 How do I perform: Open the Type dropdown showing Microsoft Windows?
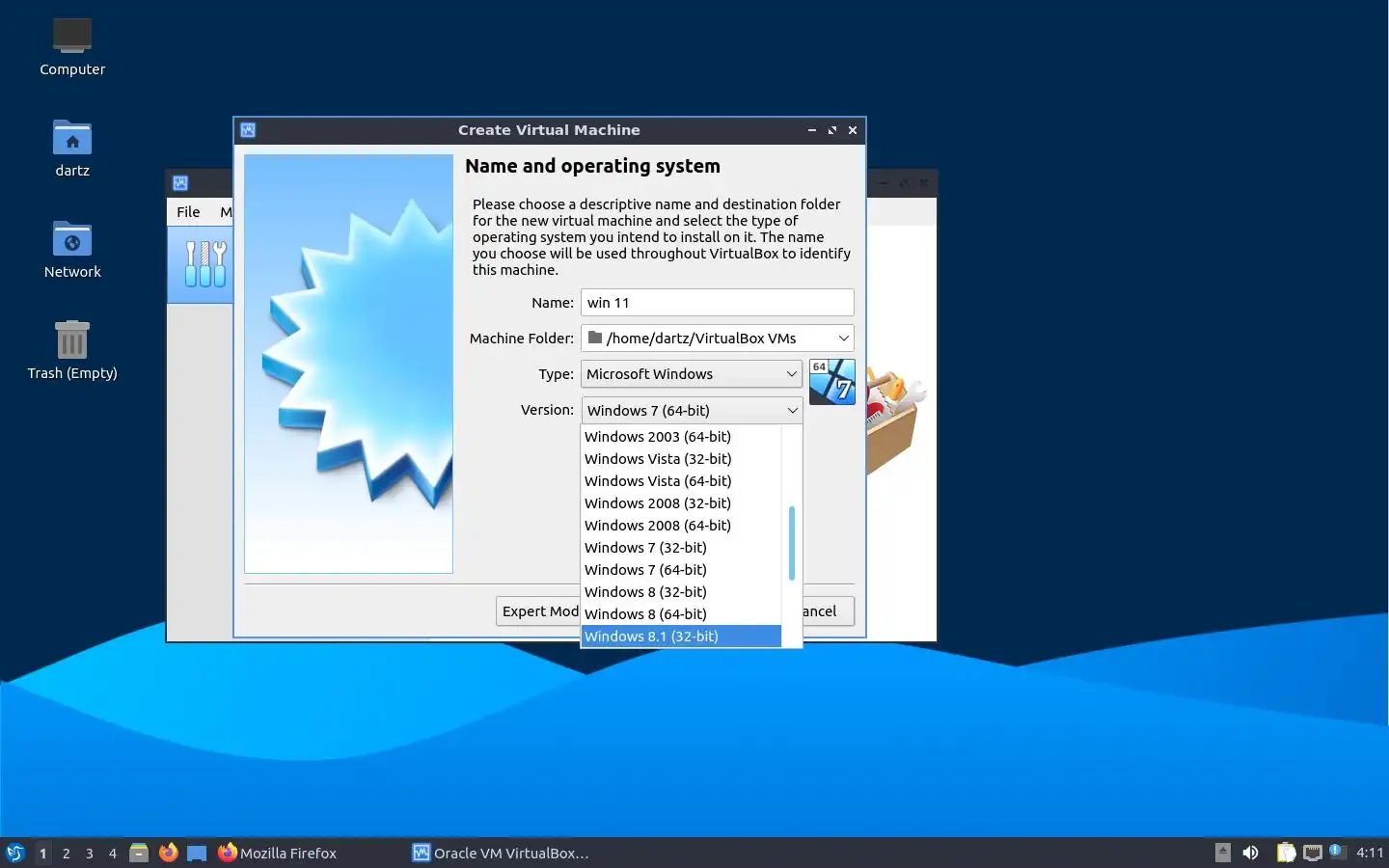(x=692, y=374)
